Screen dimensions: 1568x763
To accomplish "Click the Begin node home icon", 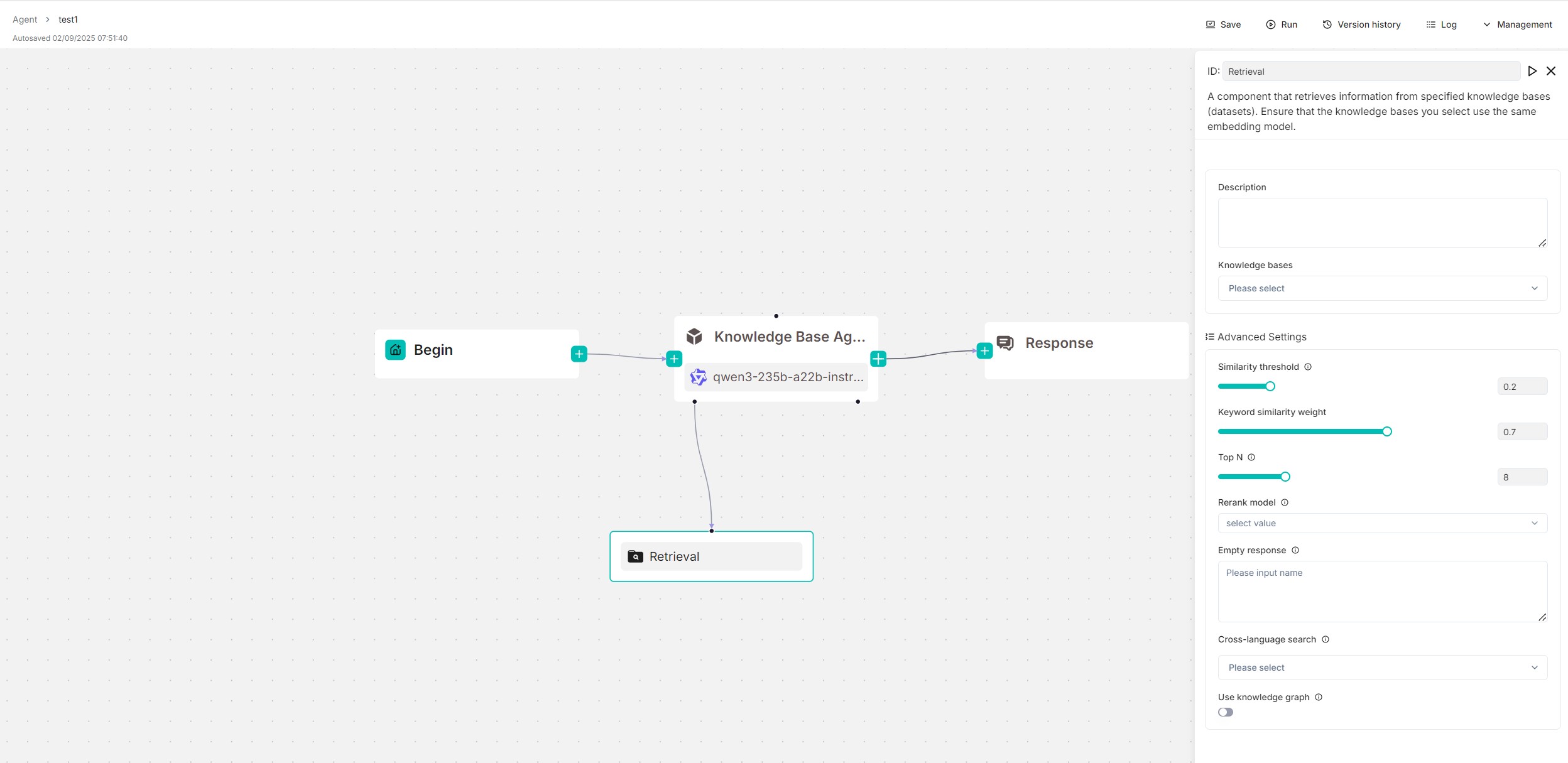I will (395, 350).
